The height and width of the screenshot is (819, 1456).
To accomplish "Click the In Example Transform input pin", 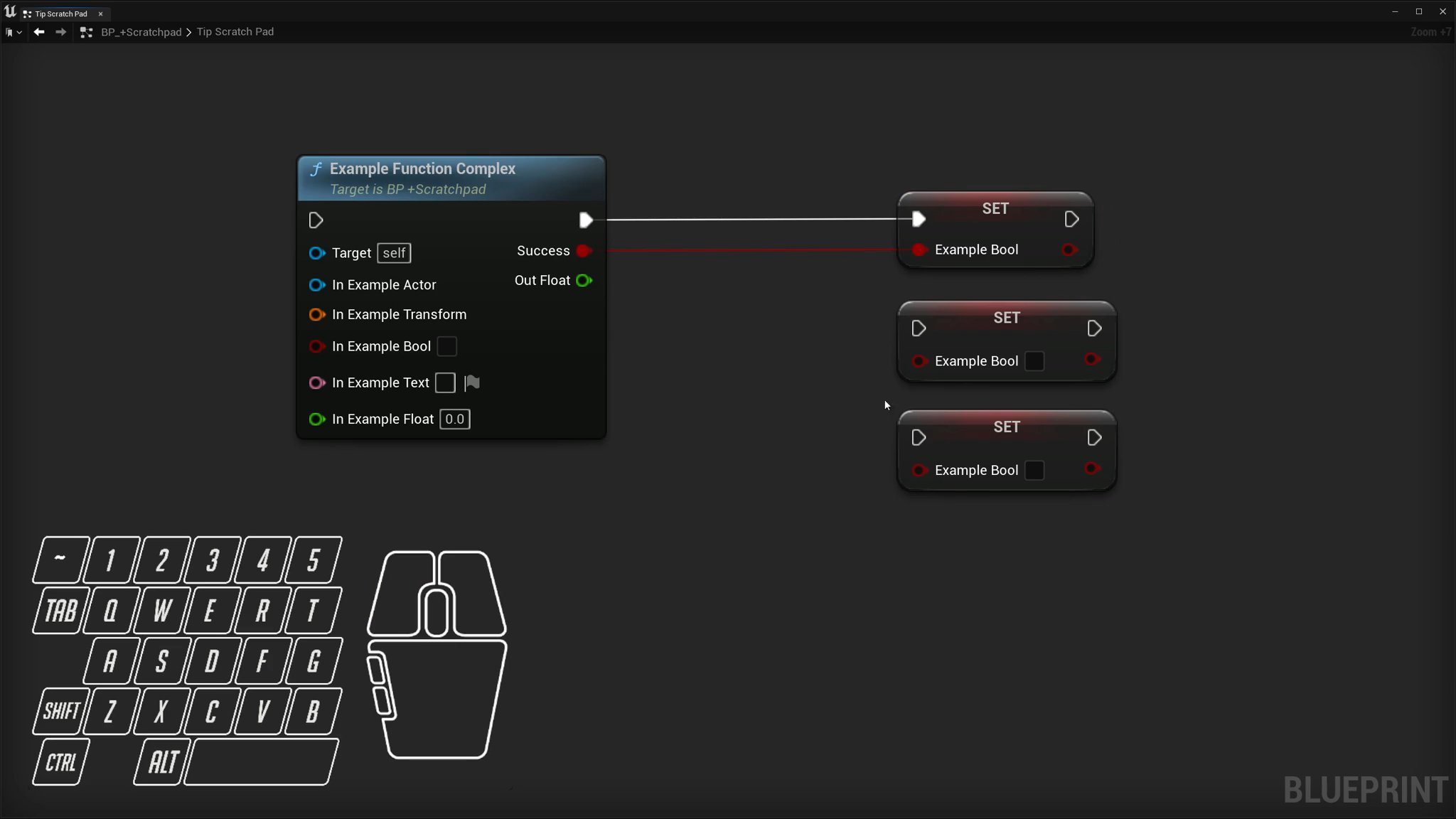I will (316, 314).
